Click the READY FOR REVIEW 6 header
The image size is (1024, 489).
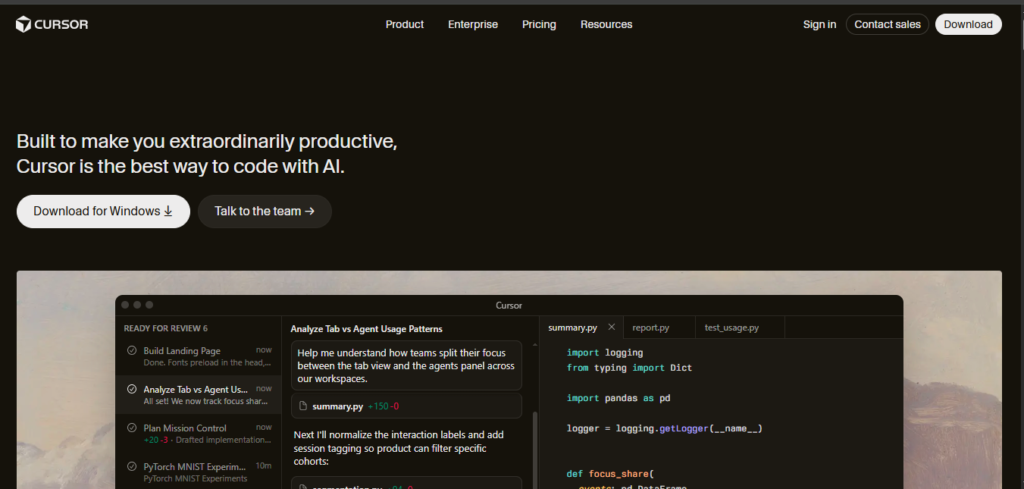(165, 328)
